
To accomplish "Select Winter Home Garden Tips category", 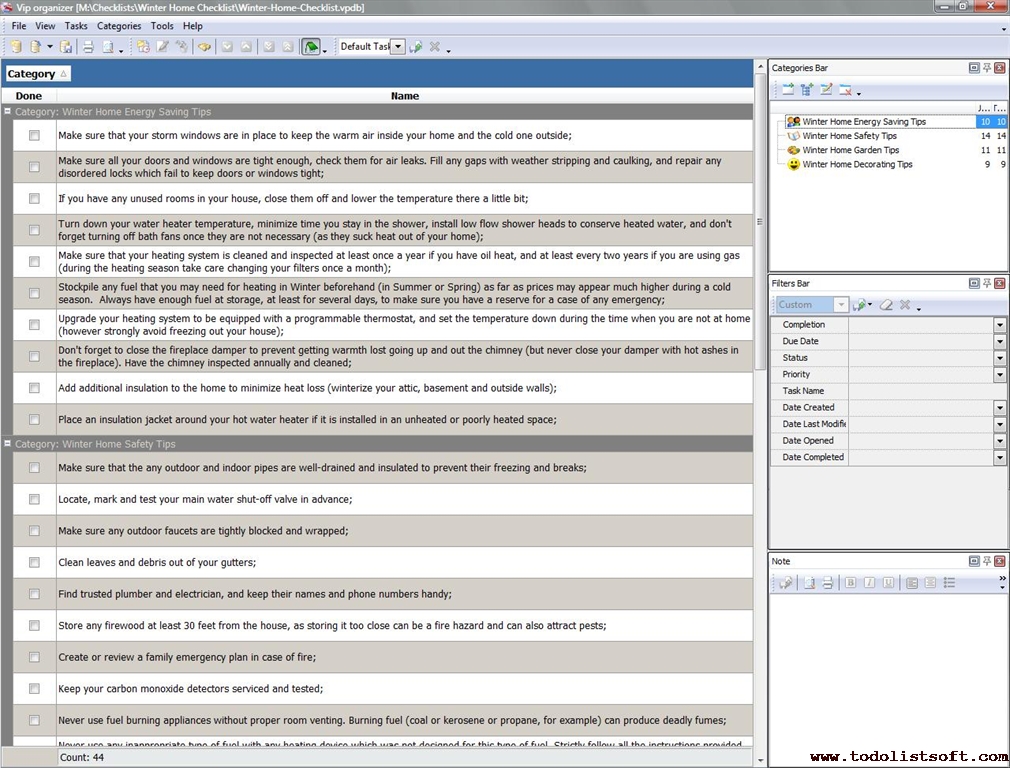I will 850,150.
